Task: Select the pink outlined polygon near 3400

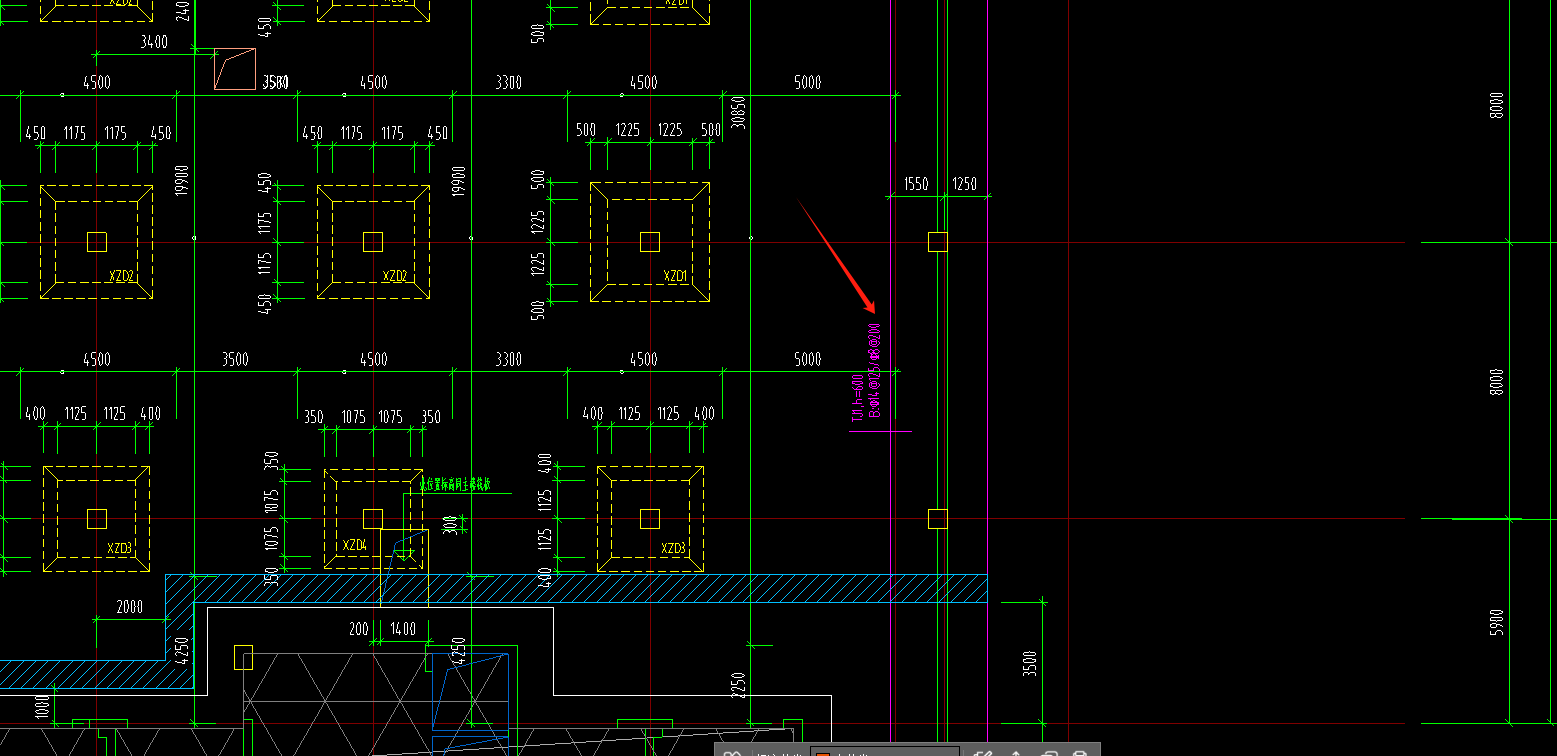Action: (x=234, y=68)
